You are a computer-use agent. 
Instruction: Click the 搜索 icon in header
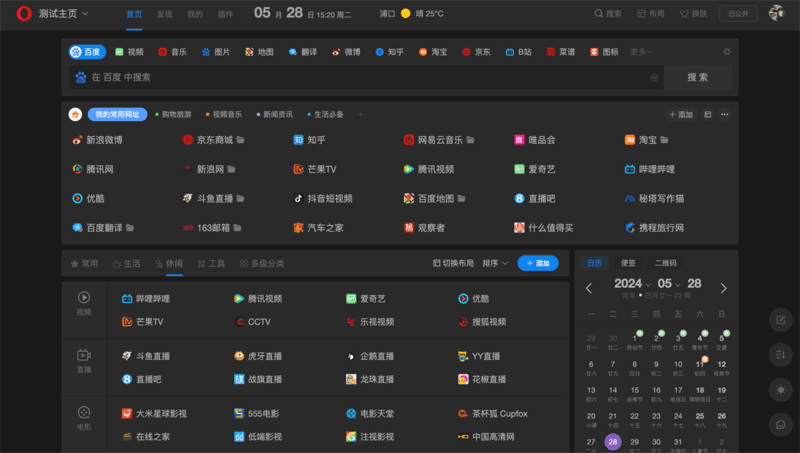(599, 14)
